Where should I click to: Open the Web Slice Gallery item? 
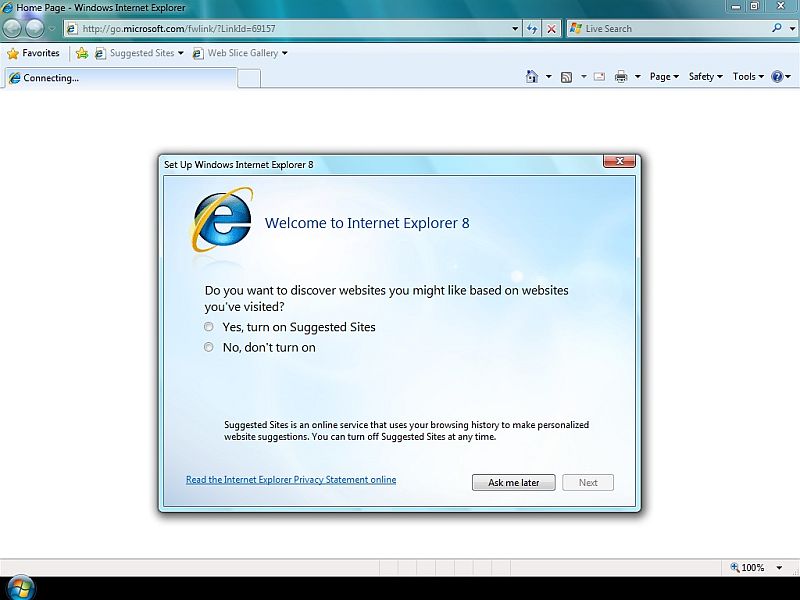[240, 53]
